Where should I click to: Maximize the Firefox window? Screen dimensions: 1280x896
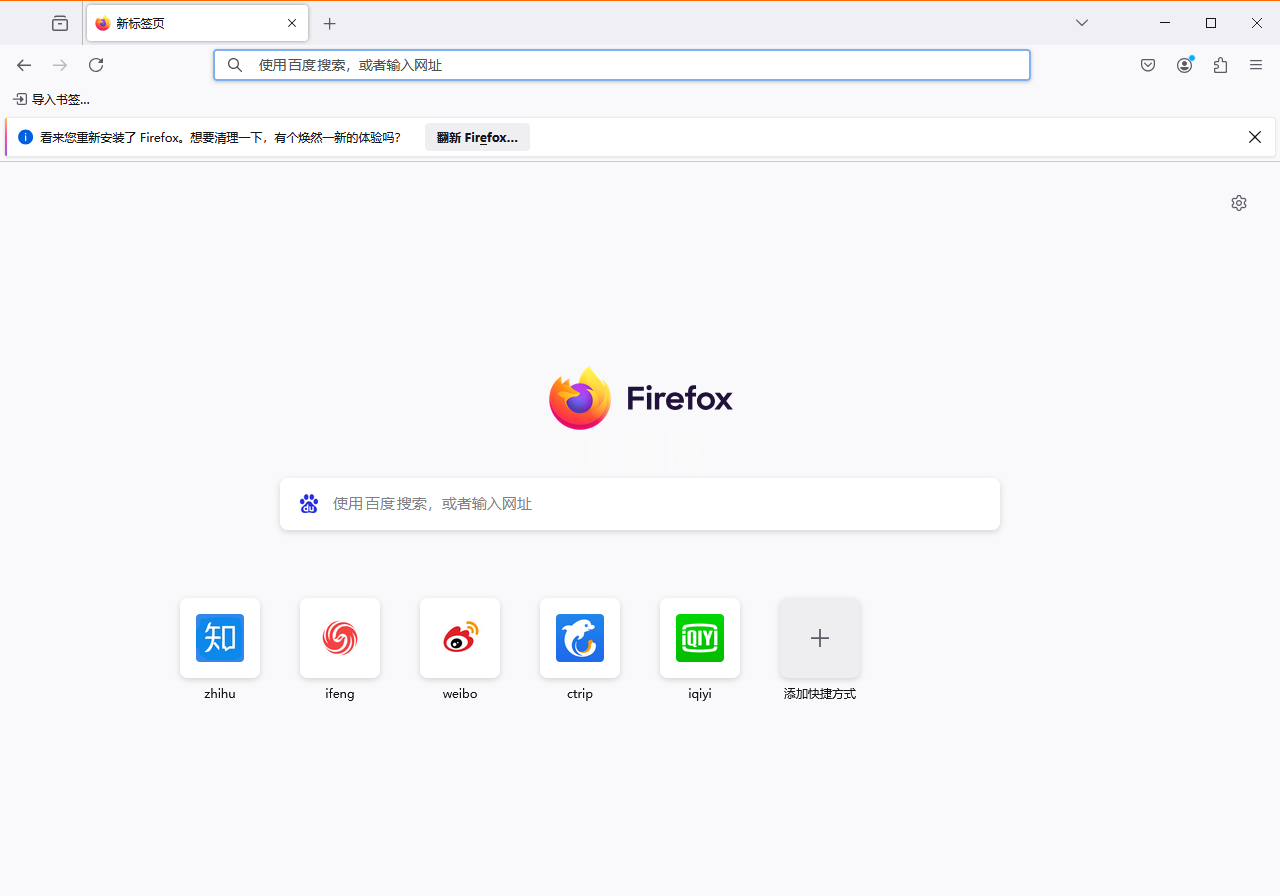pyautogui.click(x=1211, y=23)
